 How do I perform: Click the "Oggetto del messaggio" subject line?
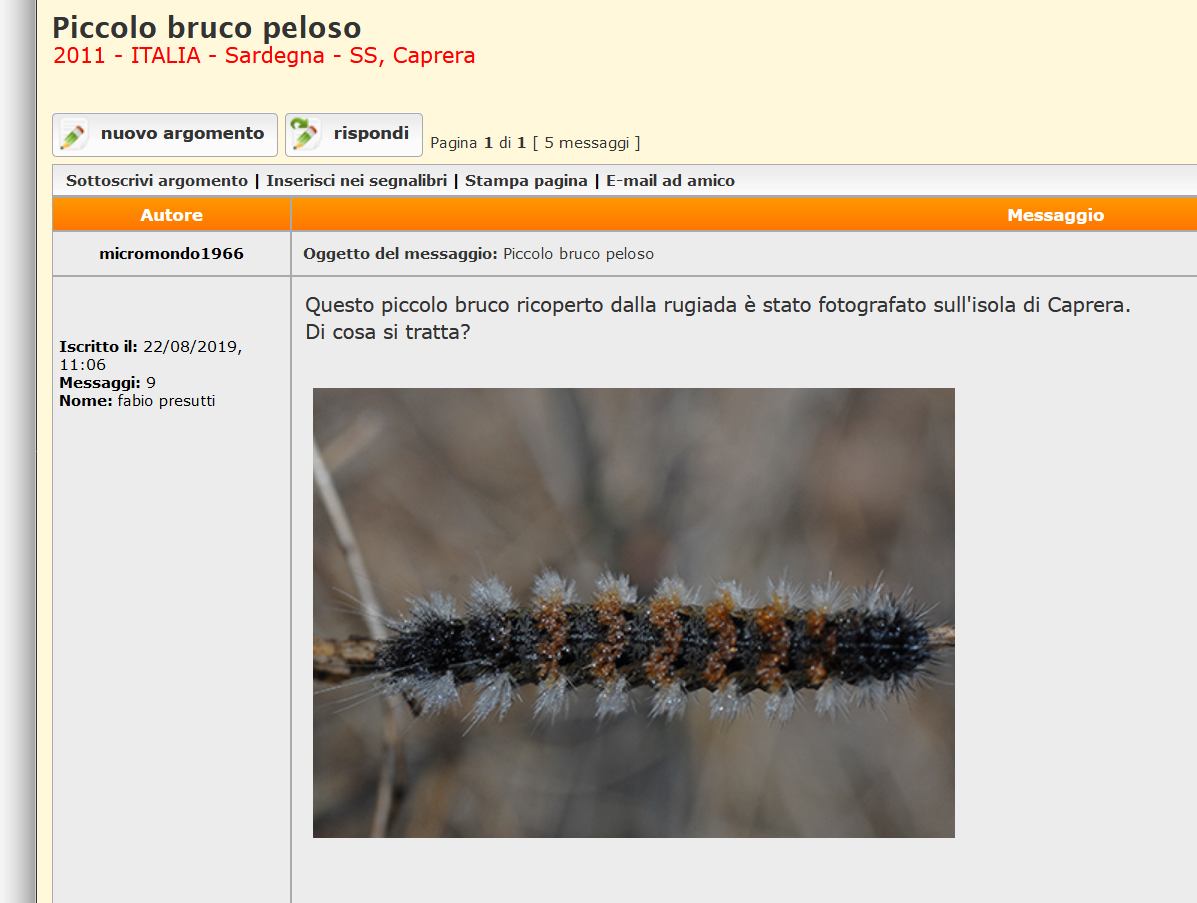point(478,254)
